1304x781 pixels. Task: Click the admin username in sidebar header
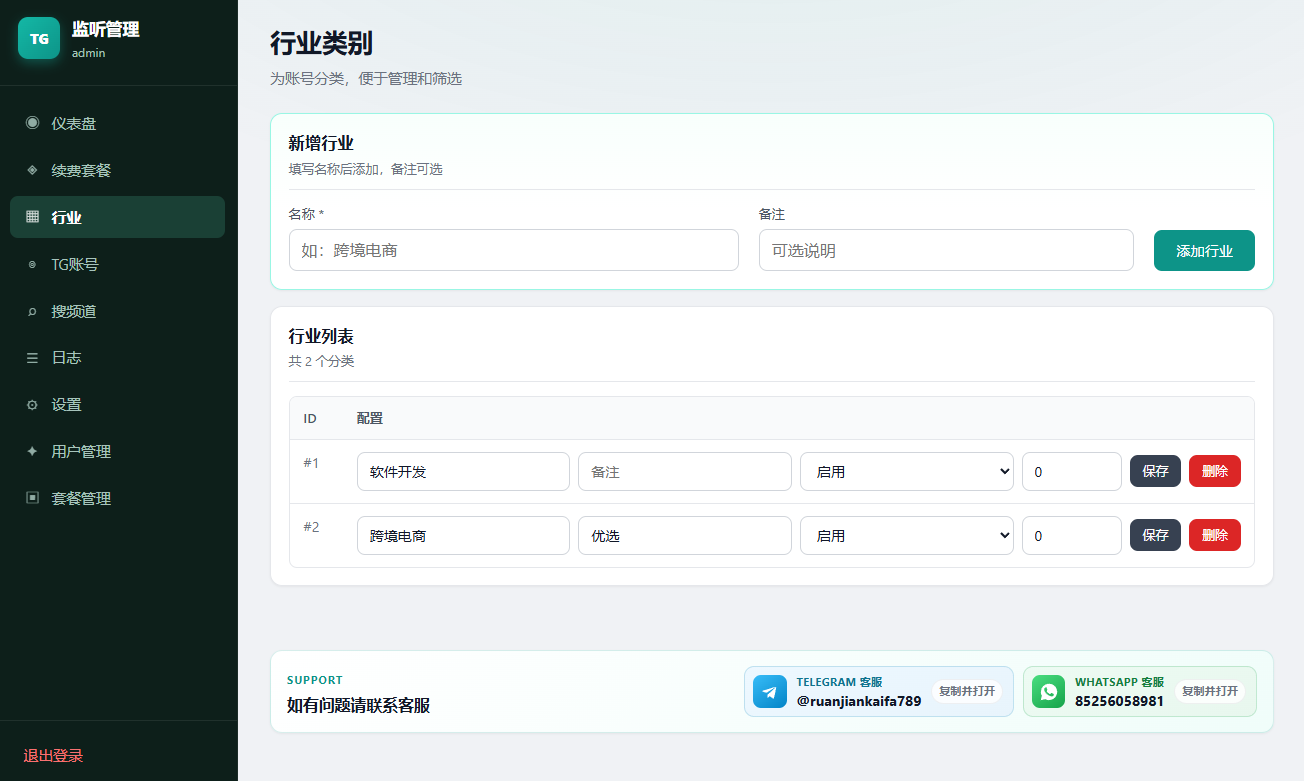(89, 53)
